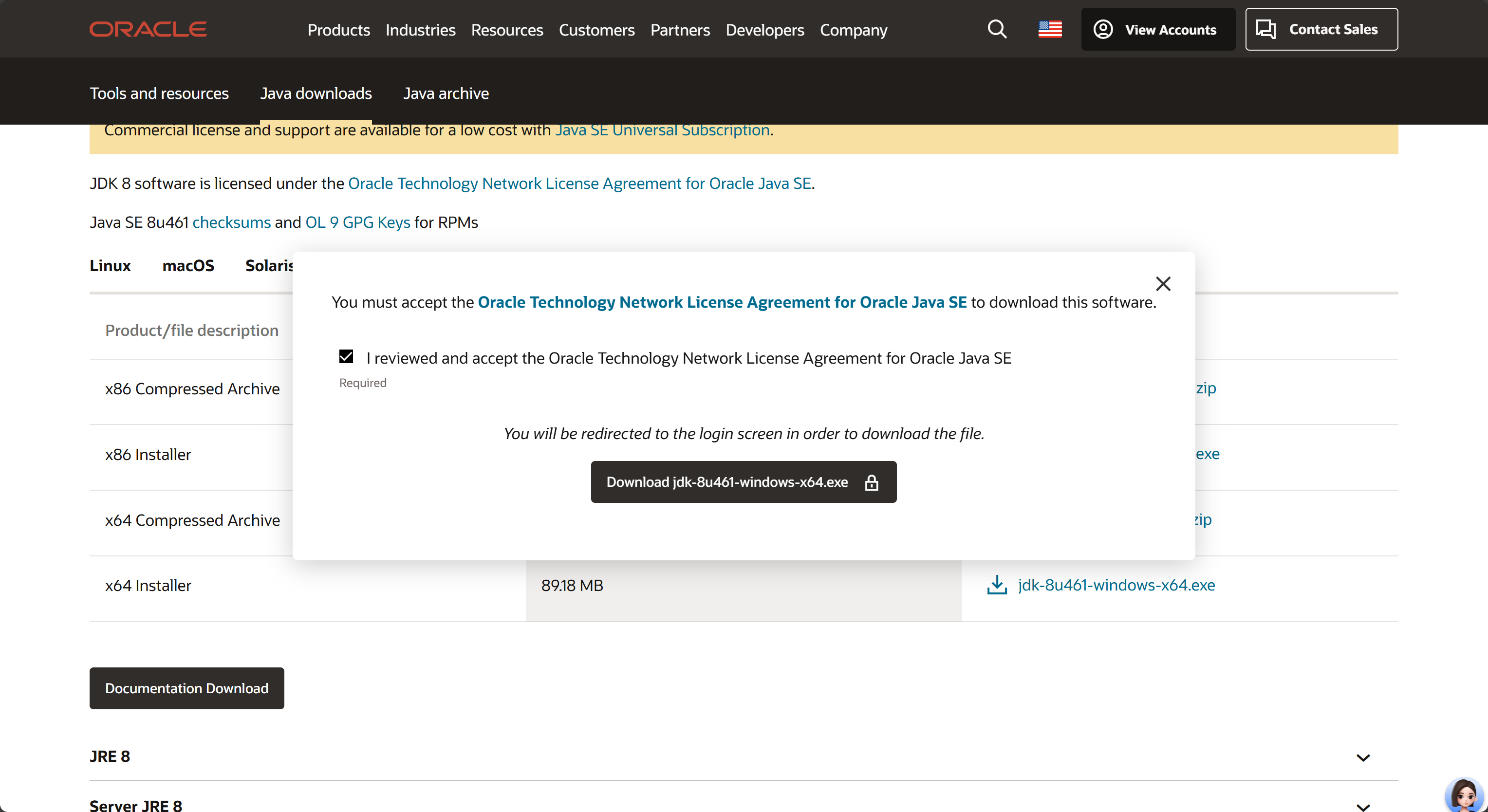This screenshot has height=812, width=1488.
Task: Close the license agreement dialog
Action: tap(1163, 283)
